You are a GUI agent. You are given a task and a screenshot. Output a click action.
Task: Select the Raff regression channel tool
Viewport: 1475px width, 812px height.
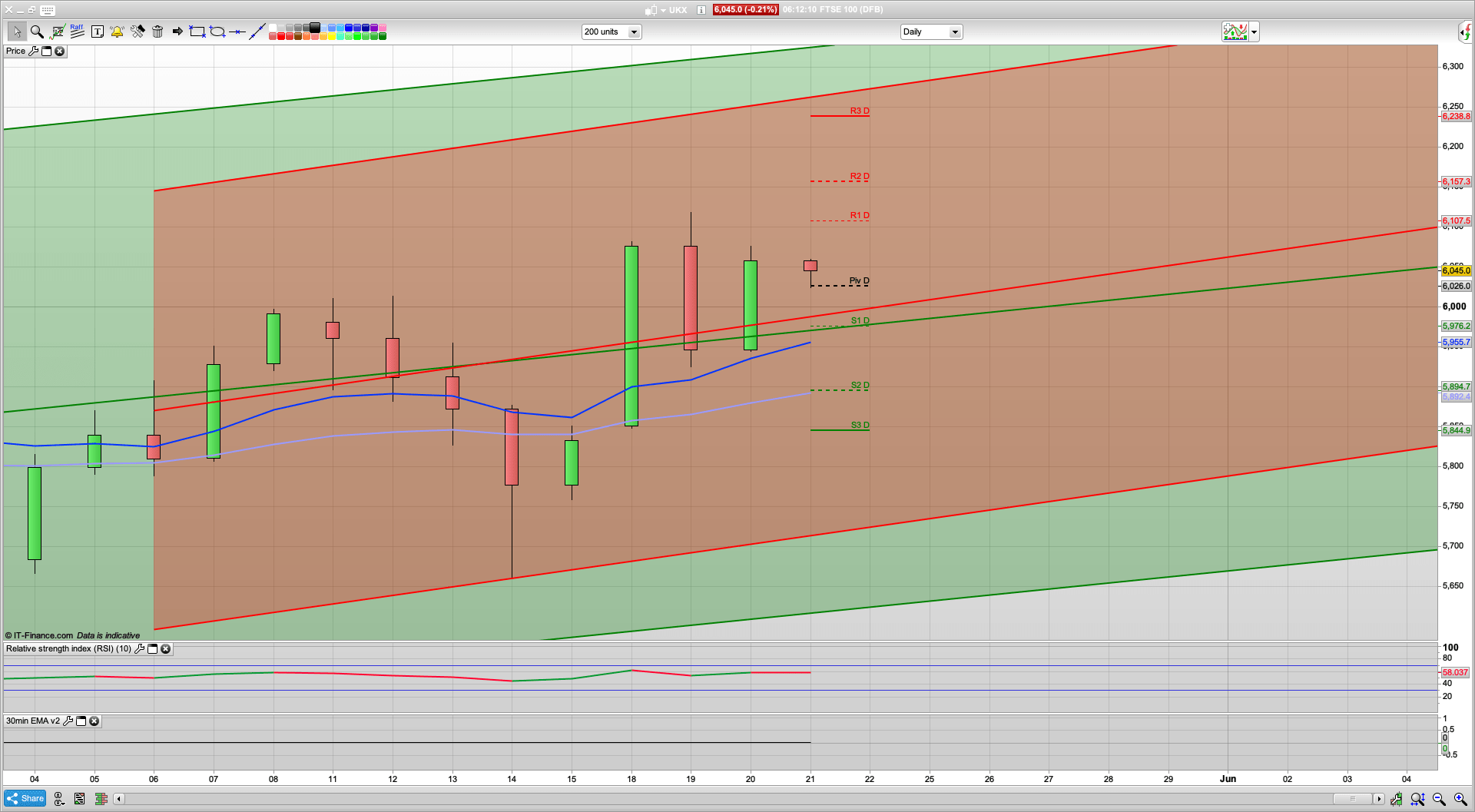[x=77, y=31]
